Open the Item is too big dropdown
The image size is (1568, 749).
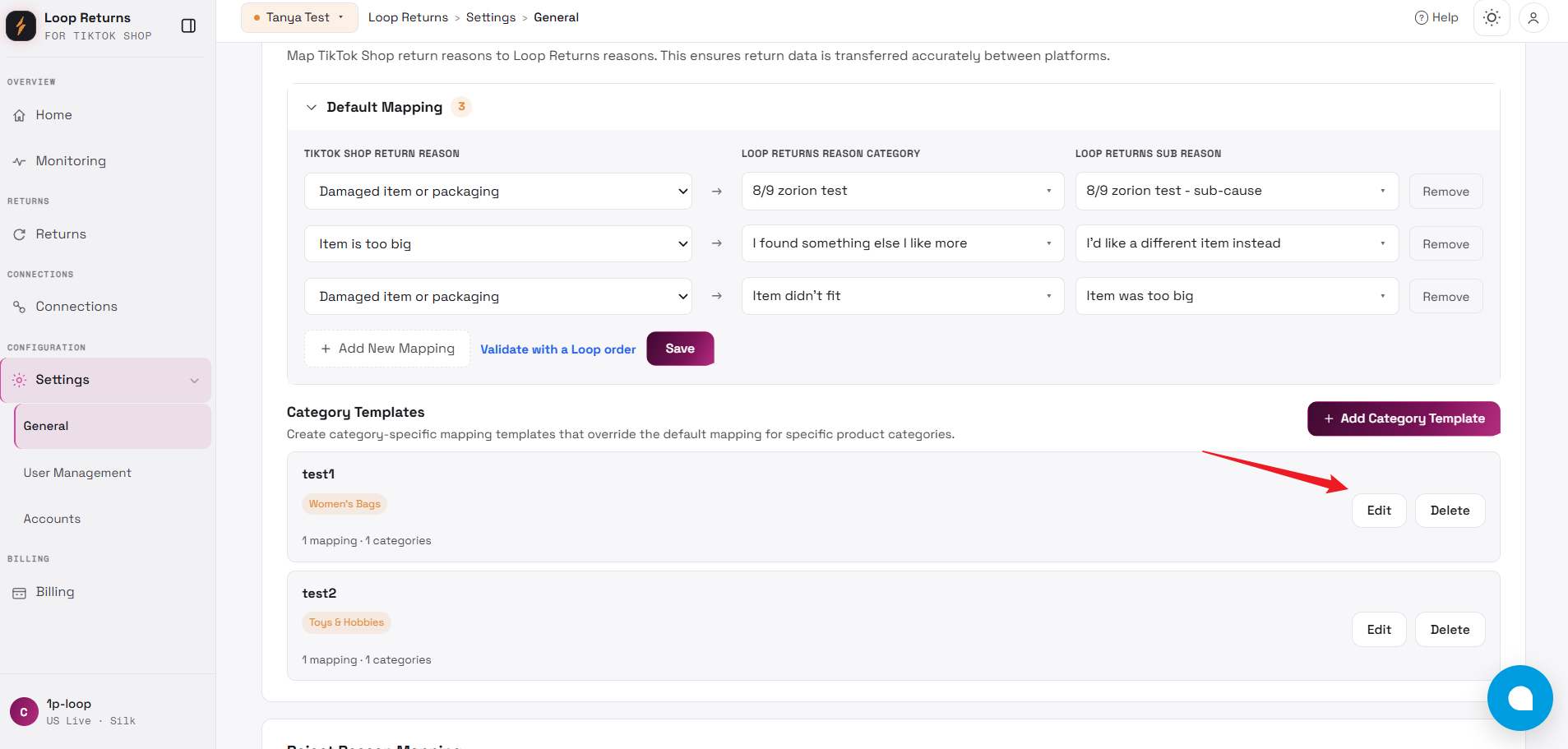coord(498,244)
